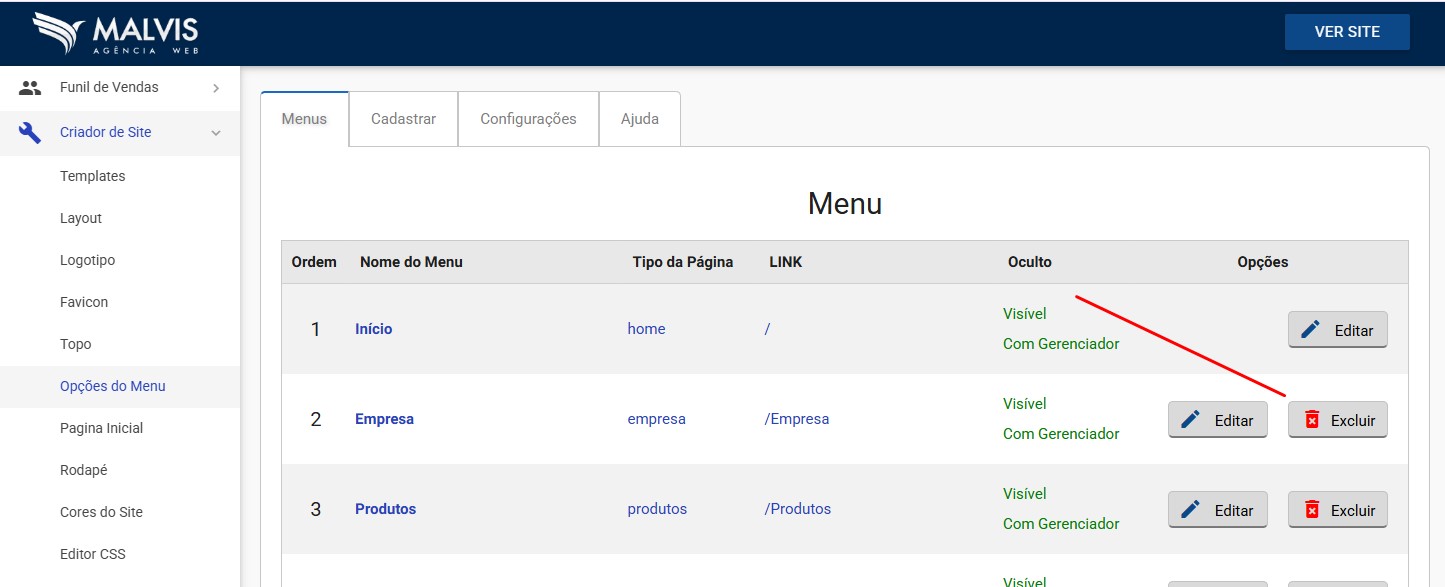Follow the /Produtos link
Screen dimensions: 1445x587
point(798,509)
